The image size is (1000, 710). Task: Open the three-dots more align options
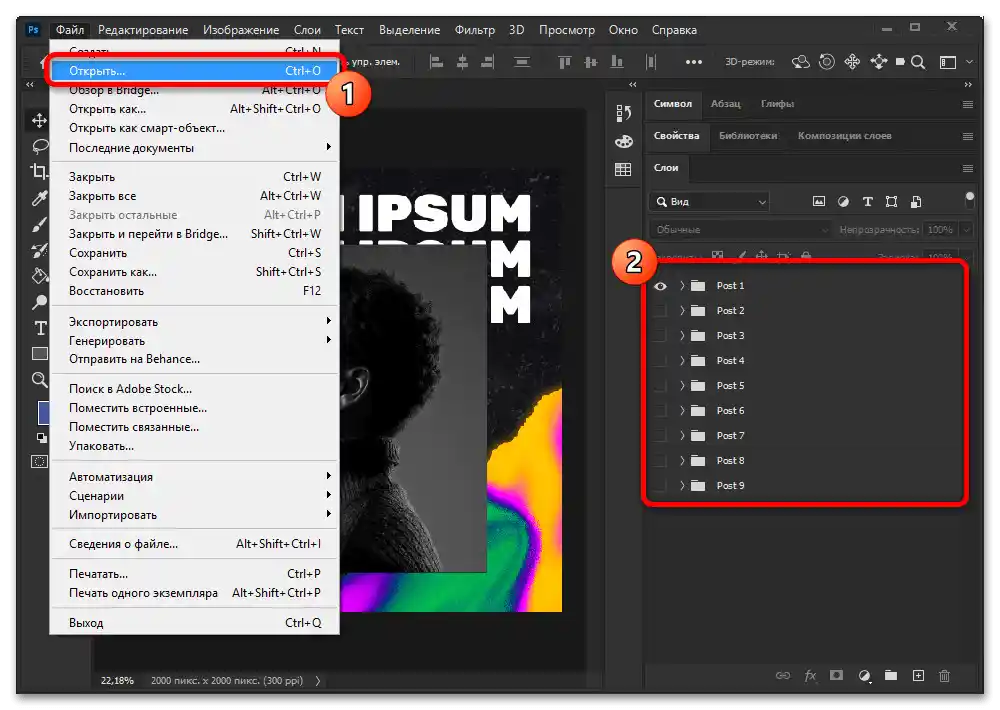coord(693,62)
